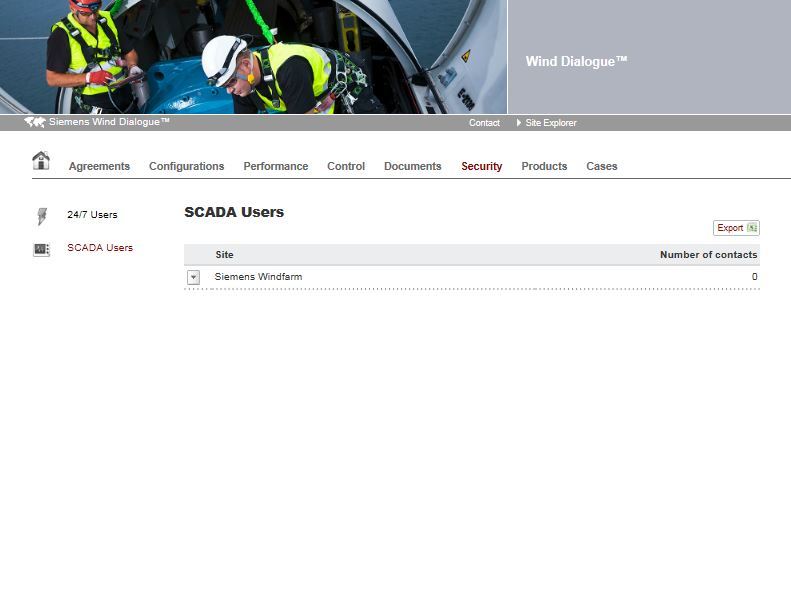The height and width of the screenshot is (596, 791).
Task: Select the SCADA Users monitor icon
Action: [41, 249]
